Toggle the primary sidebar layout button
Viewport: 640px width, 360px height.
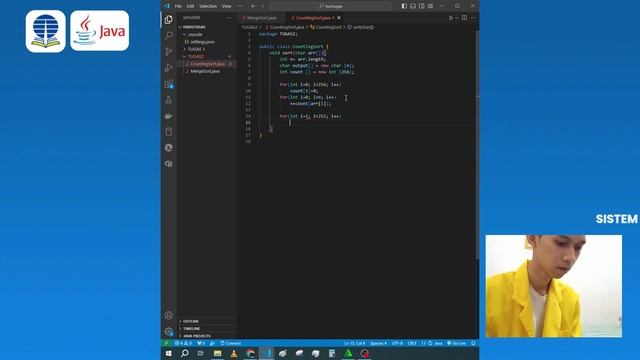pyautogui.click(x=404, y=6)
